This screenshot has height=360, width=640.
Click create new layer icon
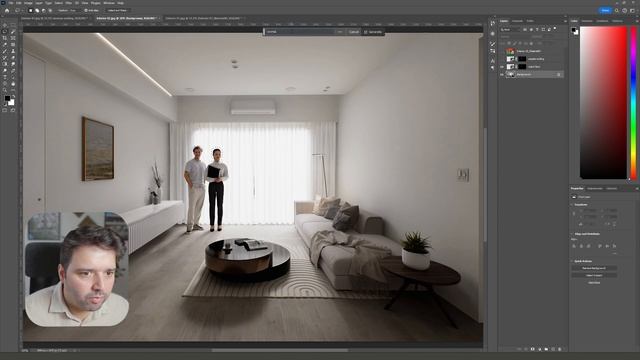pyautogui.click(x=553, y=349)
